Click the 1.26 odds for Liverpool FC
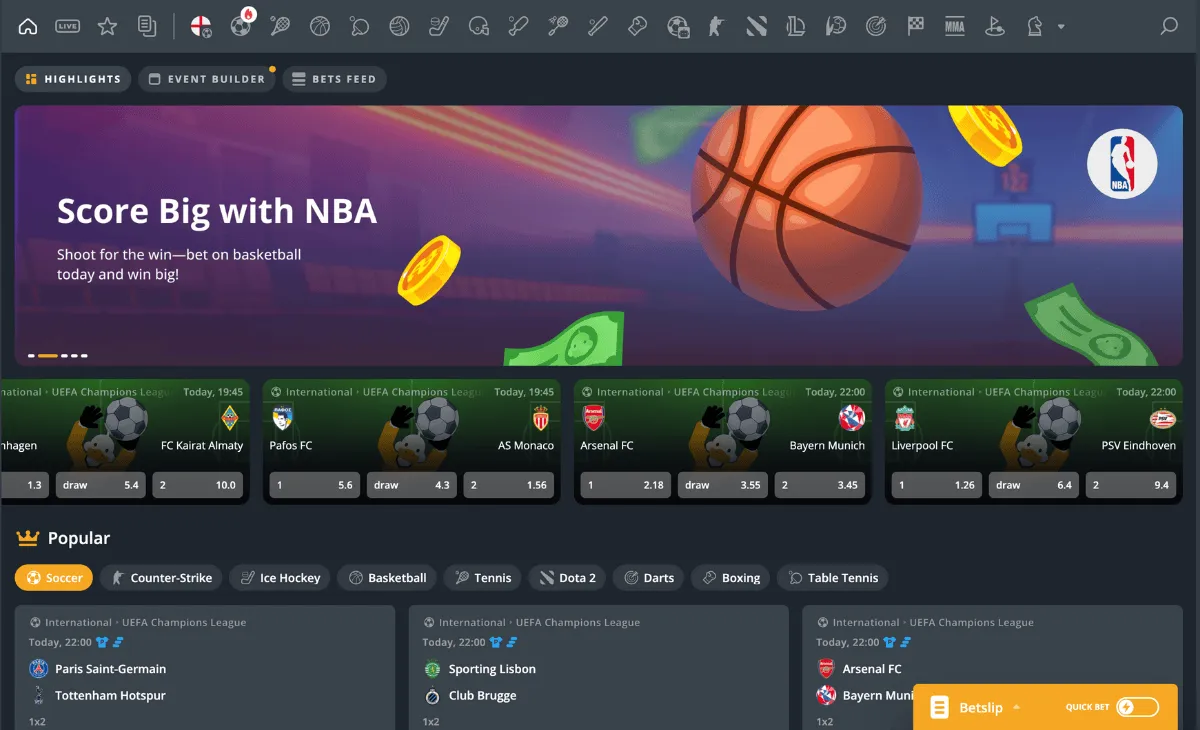Viewport: 1200px width, 730px height. coord(935,485)
